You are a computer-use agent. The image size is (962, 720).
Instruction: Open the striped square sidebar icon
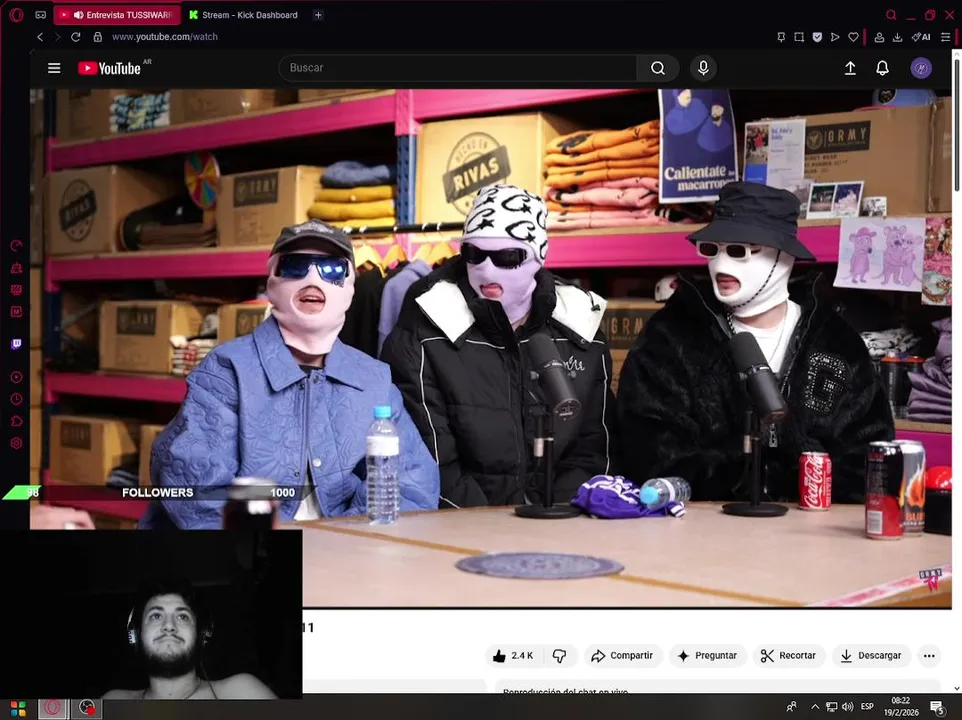point(17,290)
